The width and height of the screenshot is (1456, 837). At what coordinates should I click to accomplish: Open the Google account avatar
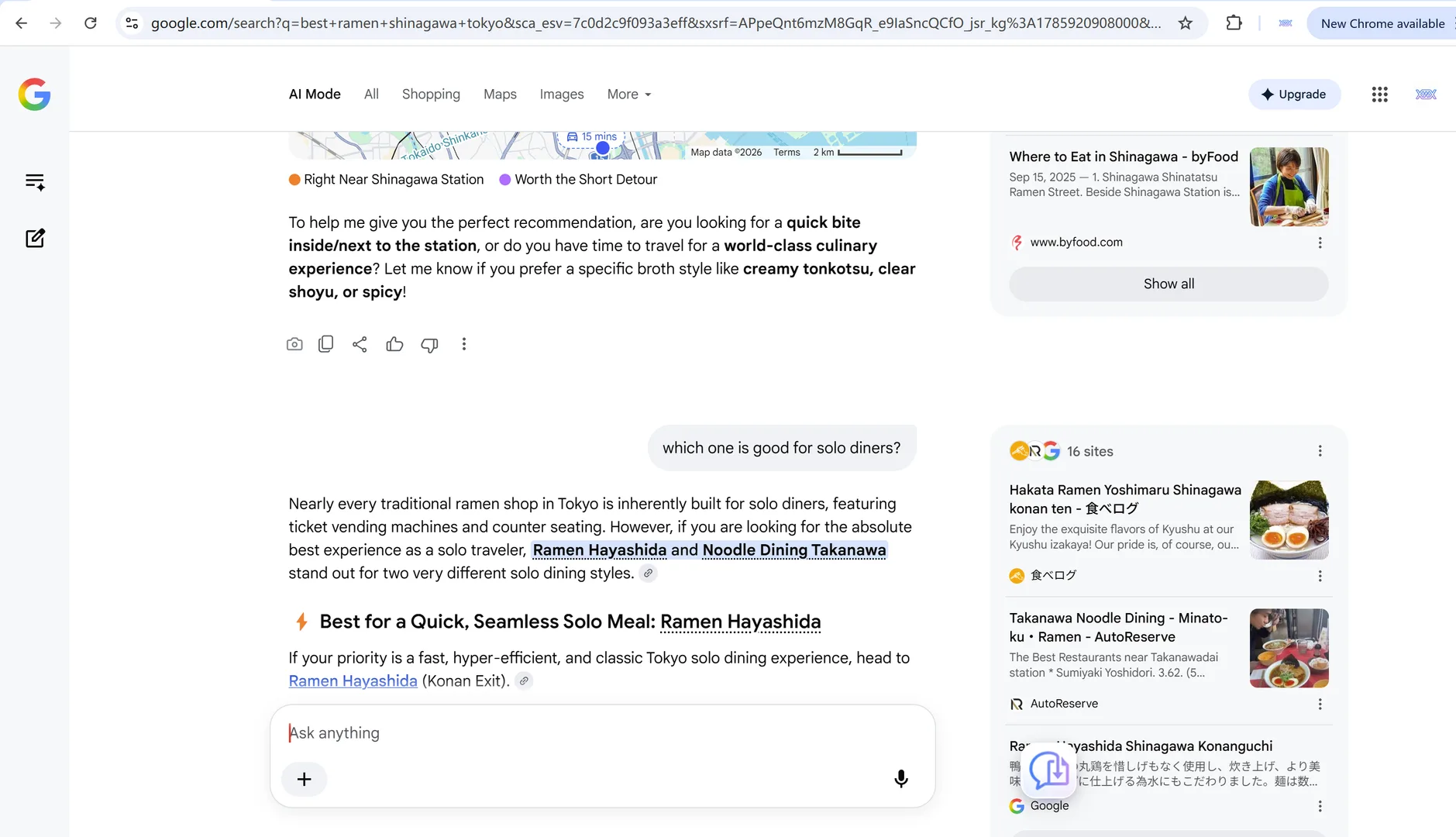1426,95
